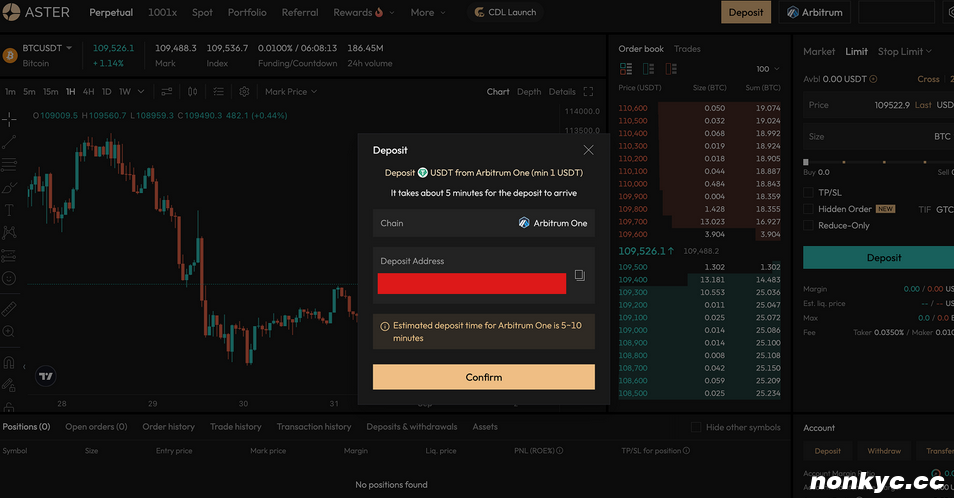The image size is (954, 498).
Task: Check the Reduce-Only option
Action: 809,226
